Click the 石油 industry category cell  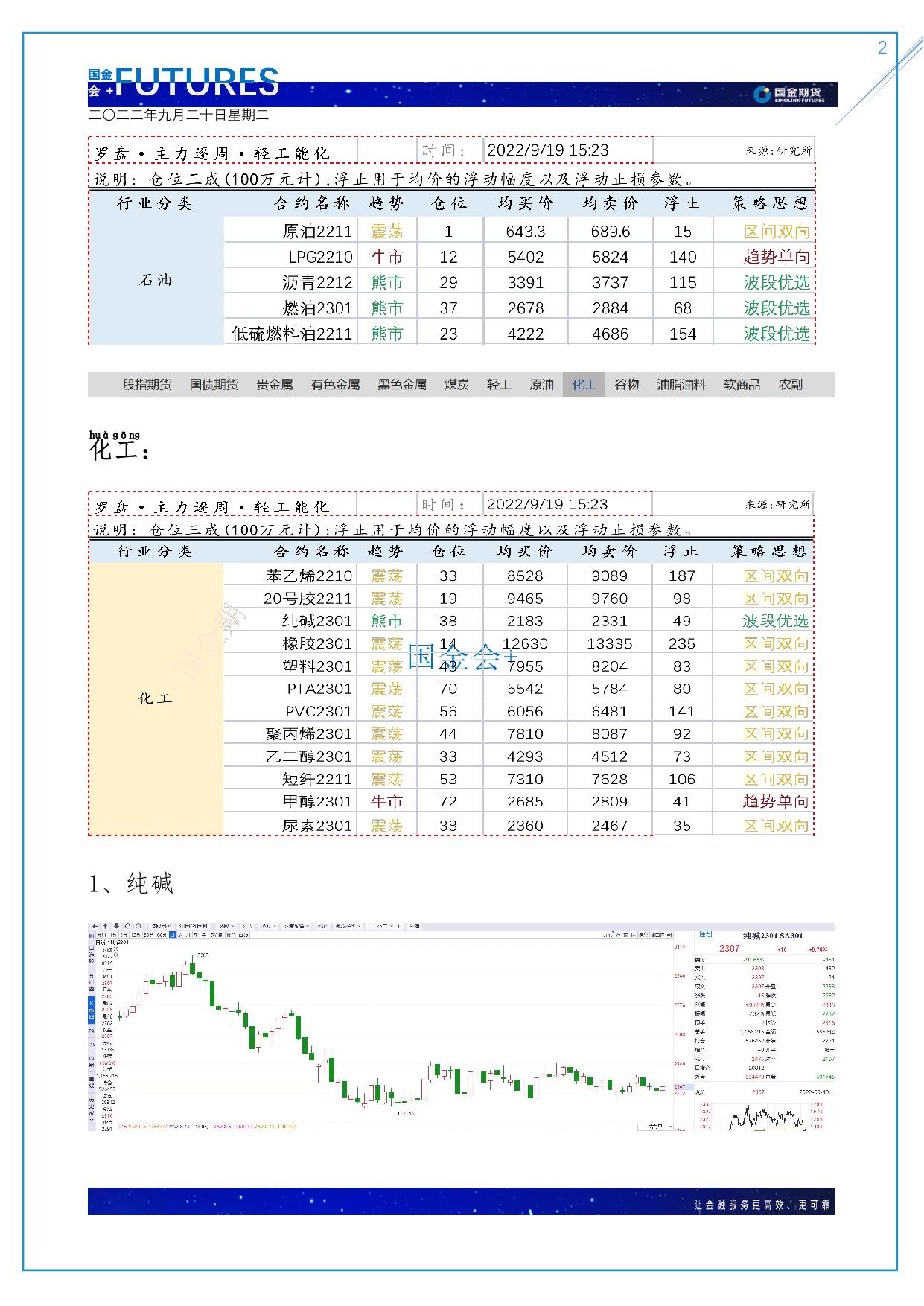[x=156, y=280]
